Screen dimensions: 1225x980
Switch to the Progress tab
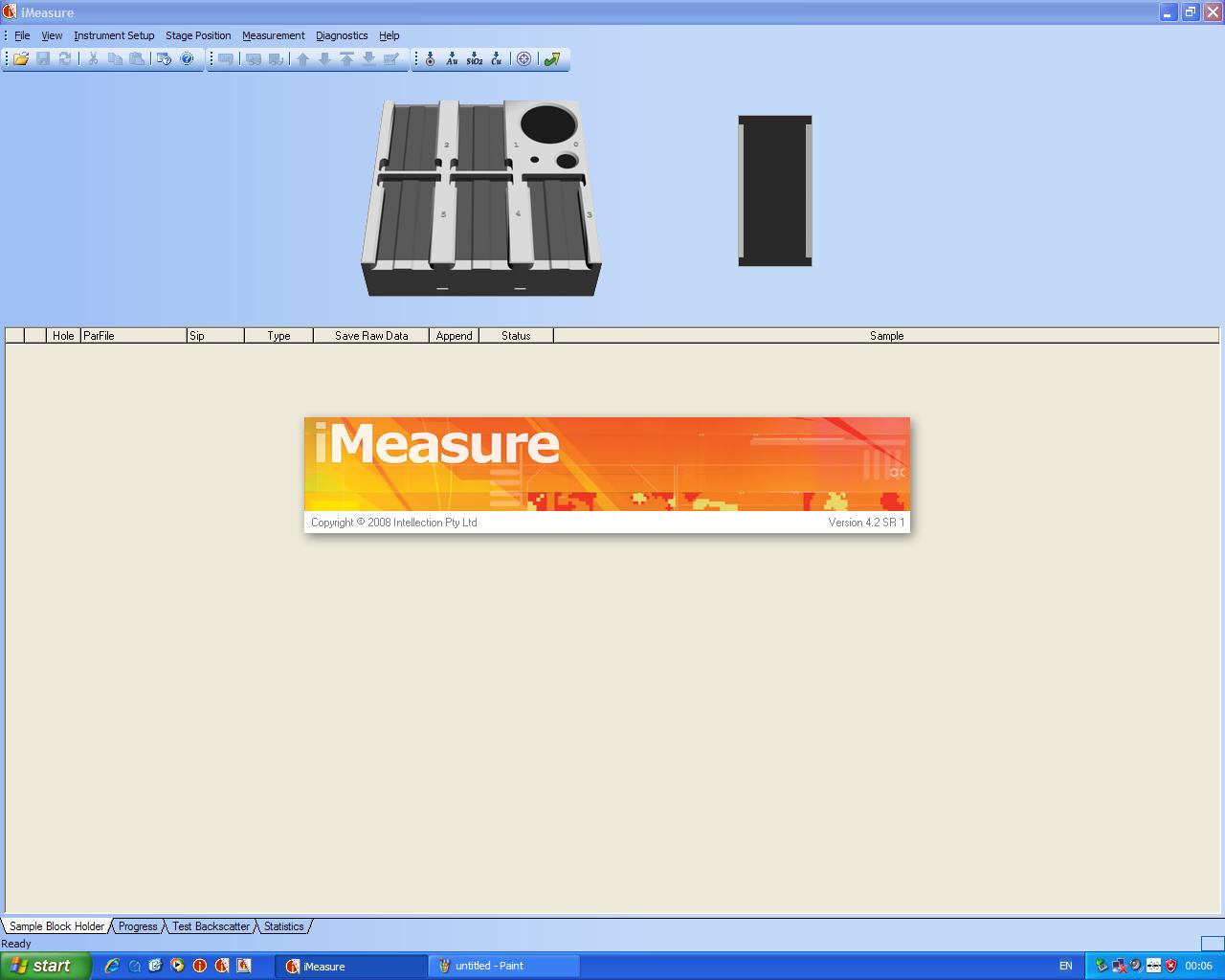click(x=138, y=926)
